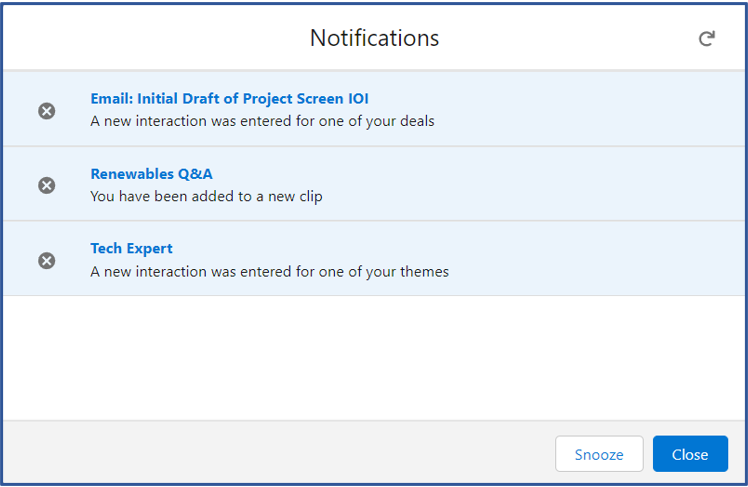
Task: Open Email: Initial Draft of Project Screen IOI
Action: [x=229, y=99]
